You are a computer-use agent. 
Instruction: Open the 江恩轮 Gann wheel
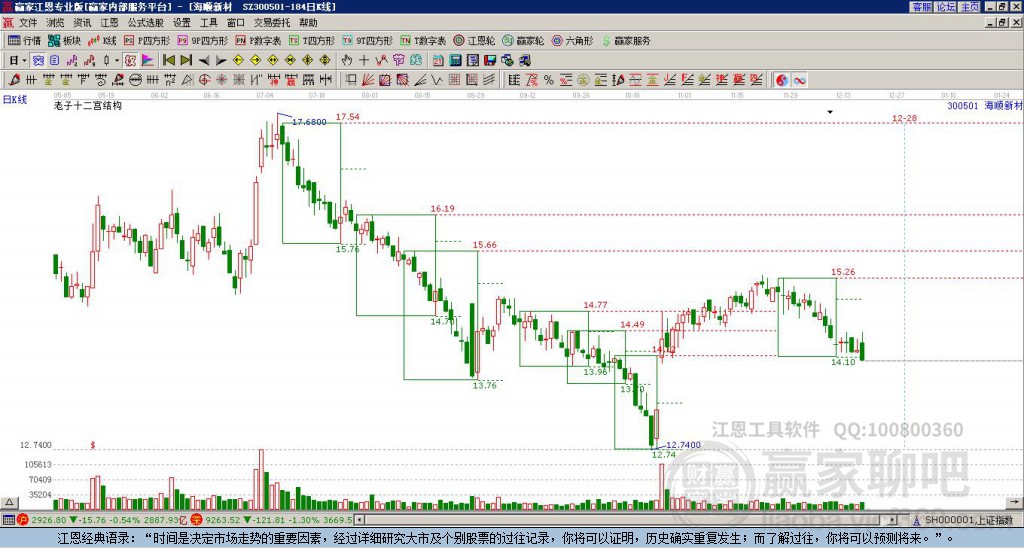click(474, 40)
